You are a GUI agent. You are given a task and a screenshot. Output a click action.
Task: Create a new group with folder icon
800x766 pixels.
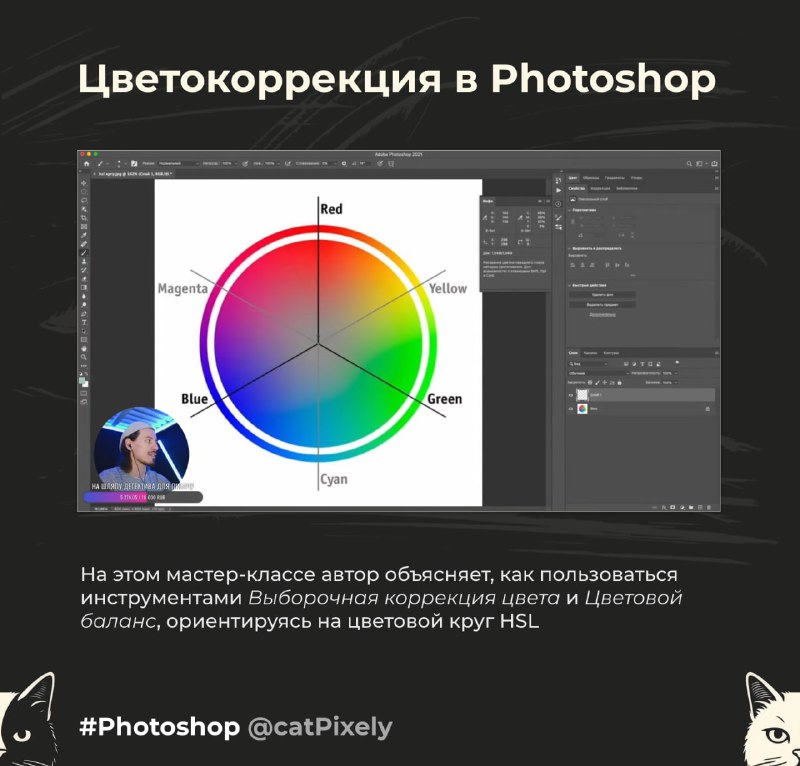tap(691, 508)
